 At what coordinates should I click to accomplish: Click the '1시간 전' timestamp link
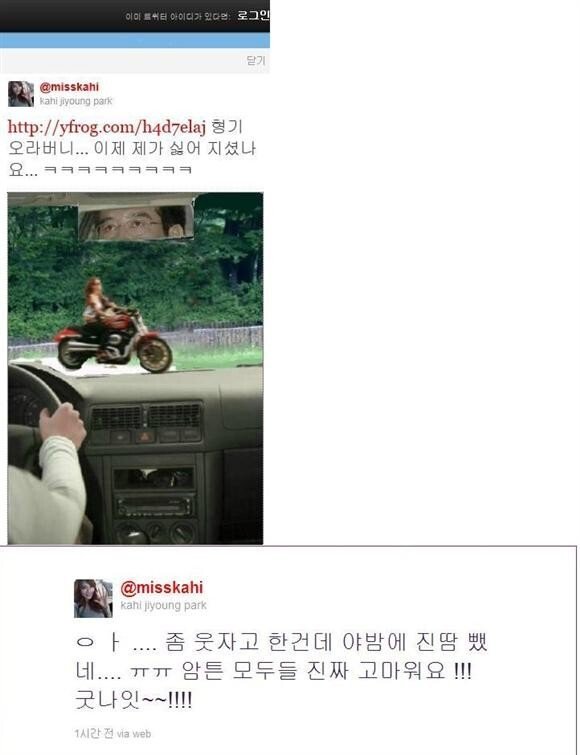coord(94,733)
